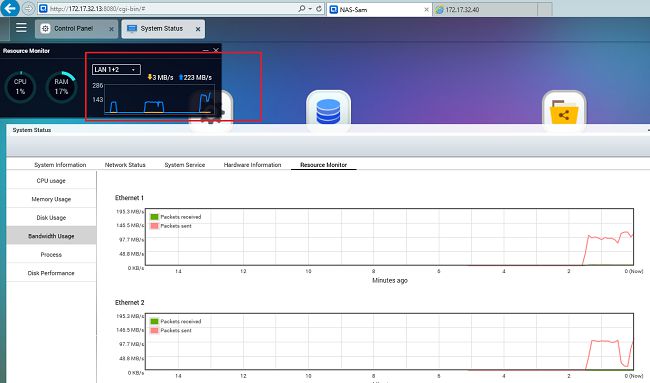Refresh the page with the reload icon
The width and height of the screenshot is (650, 383).
[319, 8]
